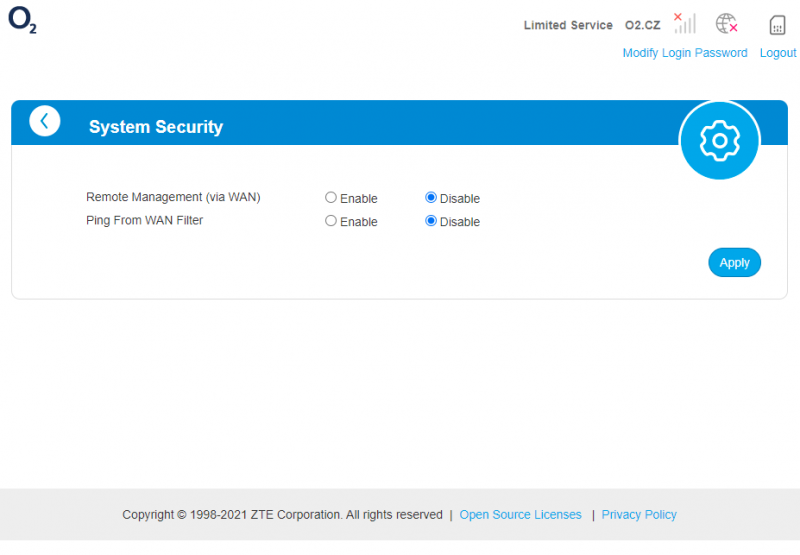Click the Remote Management (via WAN) label
Image resolution: width=800 pixels, height=555 pixels.
point(173,197)
